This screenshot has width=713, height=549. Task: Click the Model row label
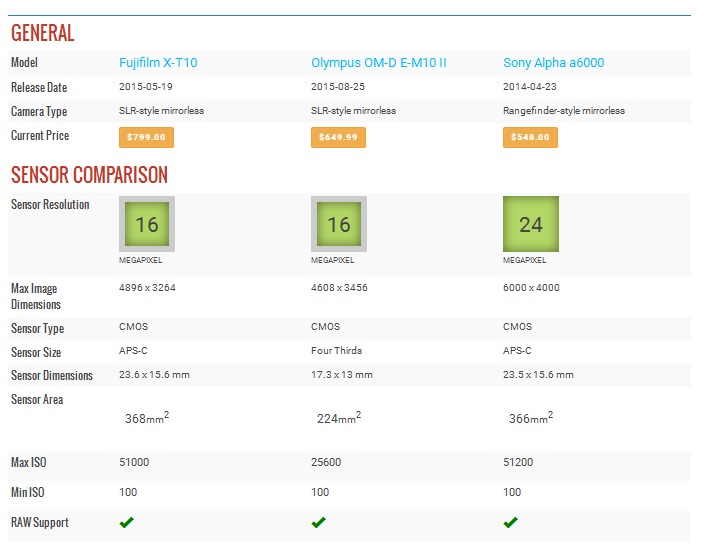click(x=25, y=63)
